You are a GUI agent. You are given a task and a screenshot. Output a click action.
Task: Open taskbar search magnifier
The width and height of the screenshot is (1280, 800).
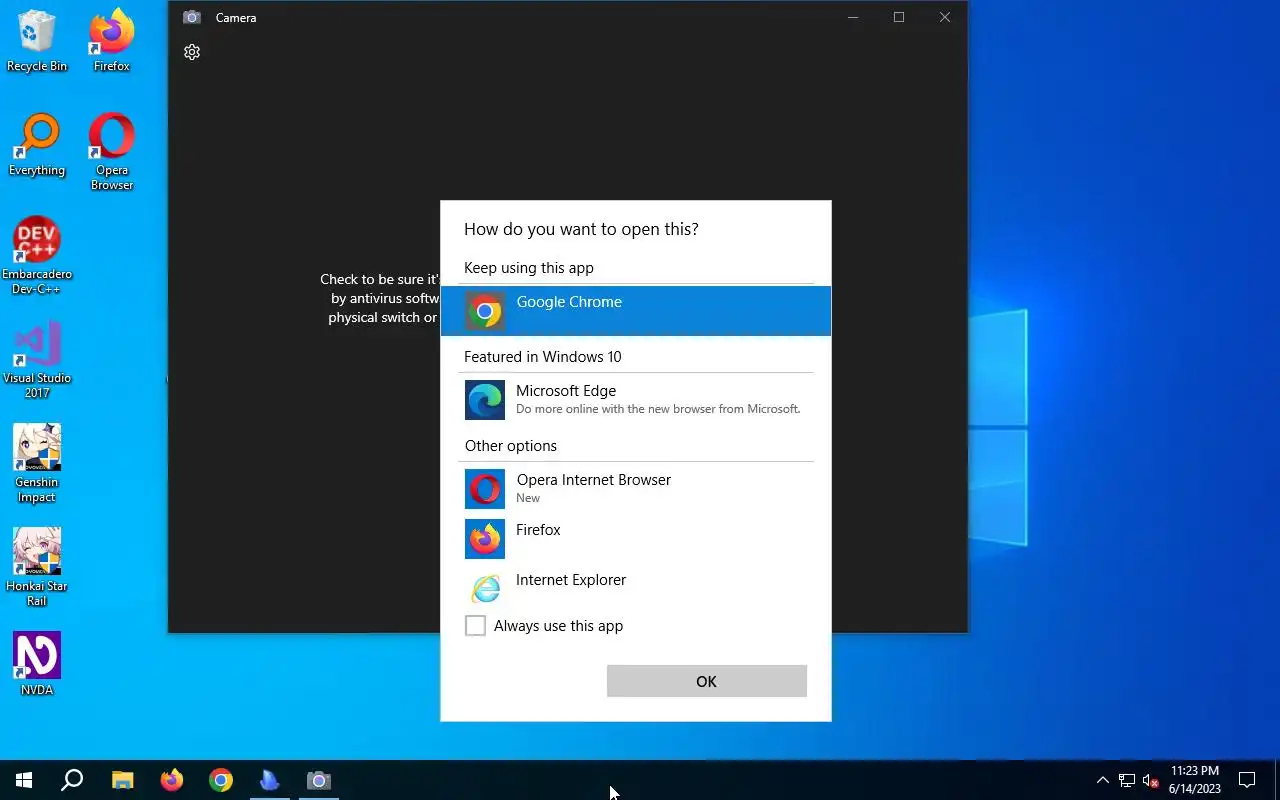pyautogui.click(x=72, y=780)
